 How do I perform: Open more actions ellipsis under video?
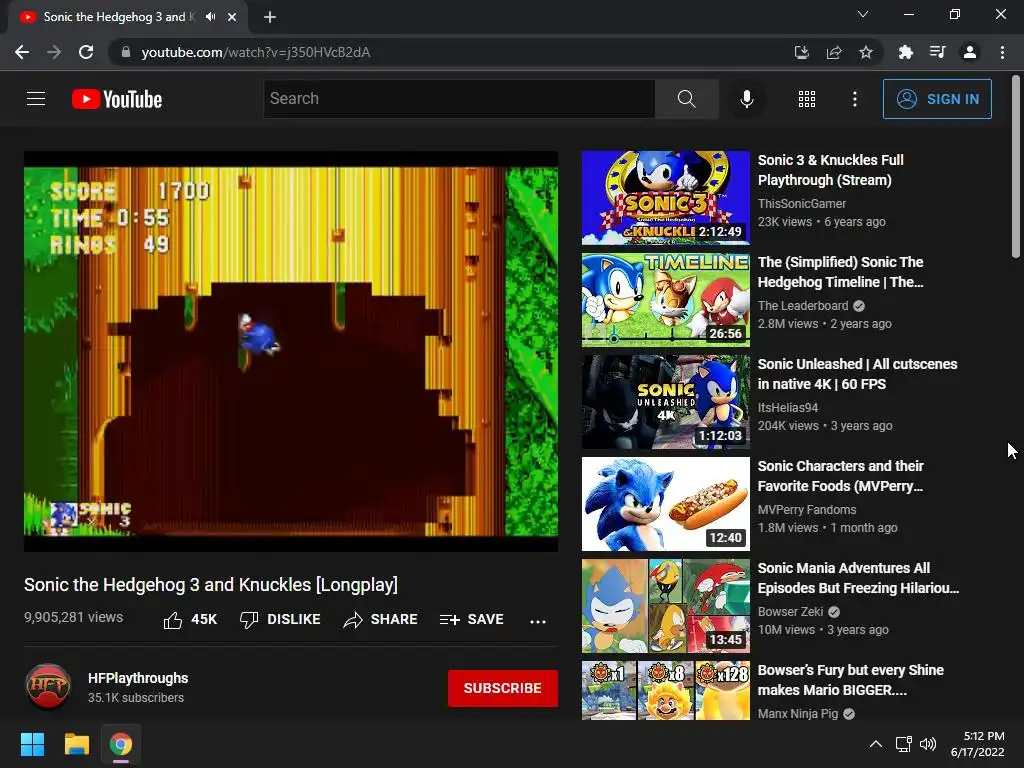click(x=537, y=621)
